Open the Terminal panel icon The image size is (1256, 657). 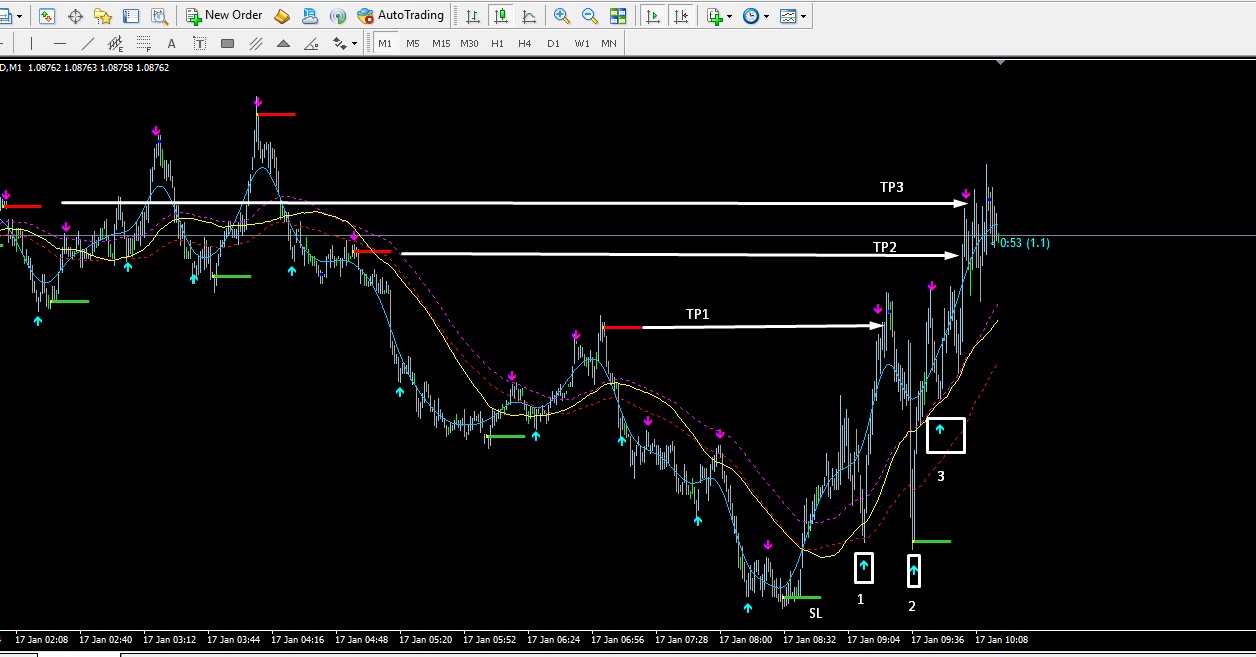pos(131,16)
